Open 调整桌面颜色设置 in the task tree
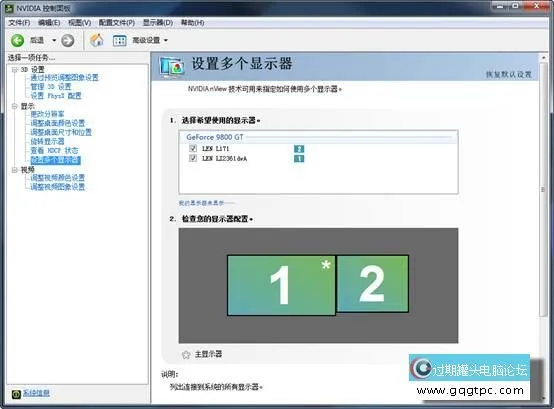The width and height of the screenshot is (554, 409). [58, 123]
